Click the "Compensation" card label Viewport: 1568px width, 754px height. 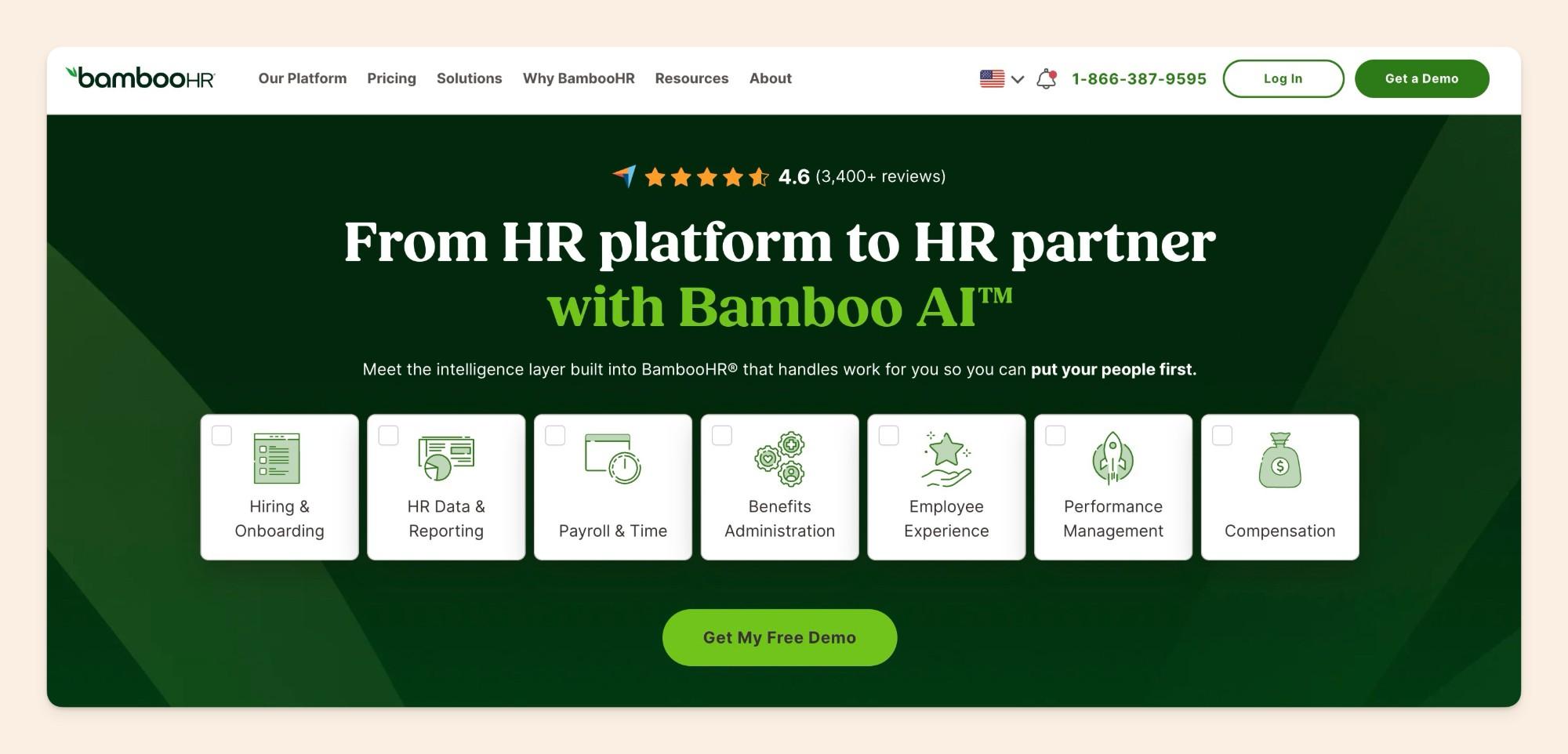coord(1280,531)
